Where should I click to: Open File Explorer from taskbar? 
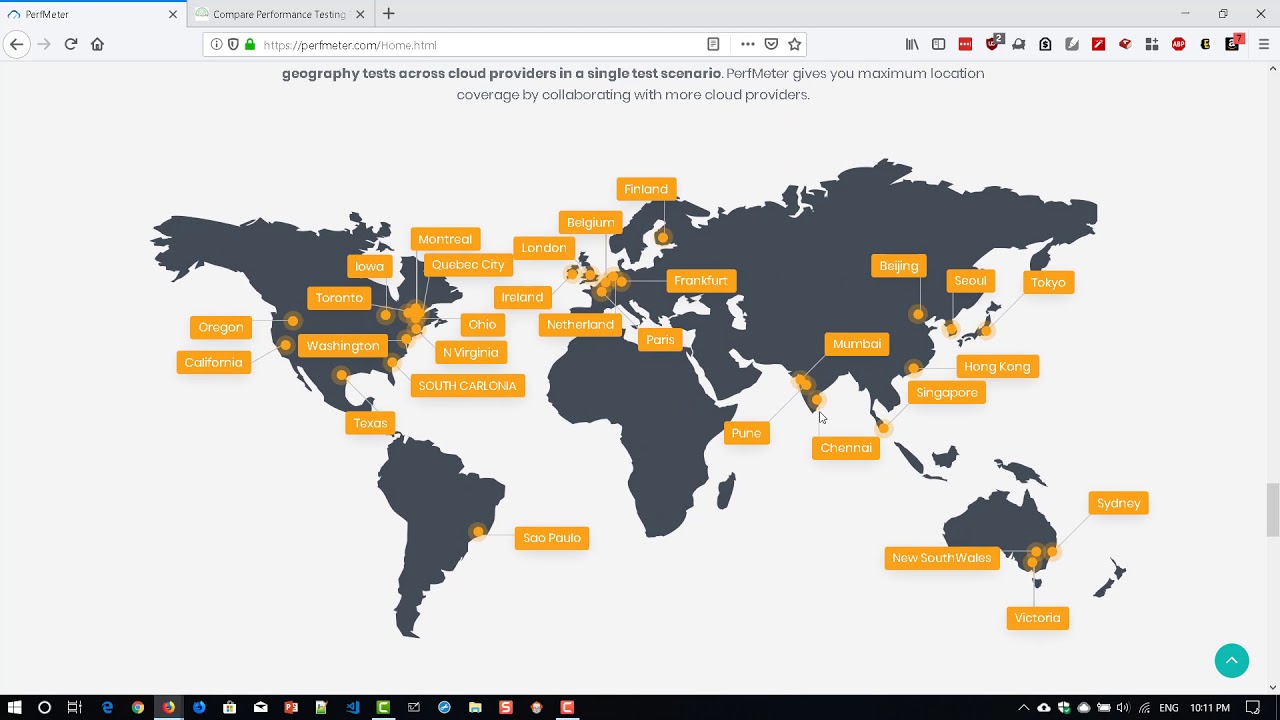tap(475, 707)
